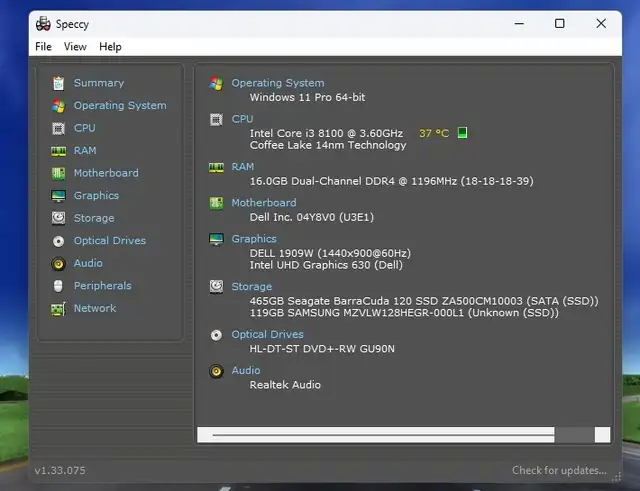Click the Windows 11 Pro 64-bit text

coord(307,97)
